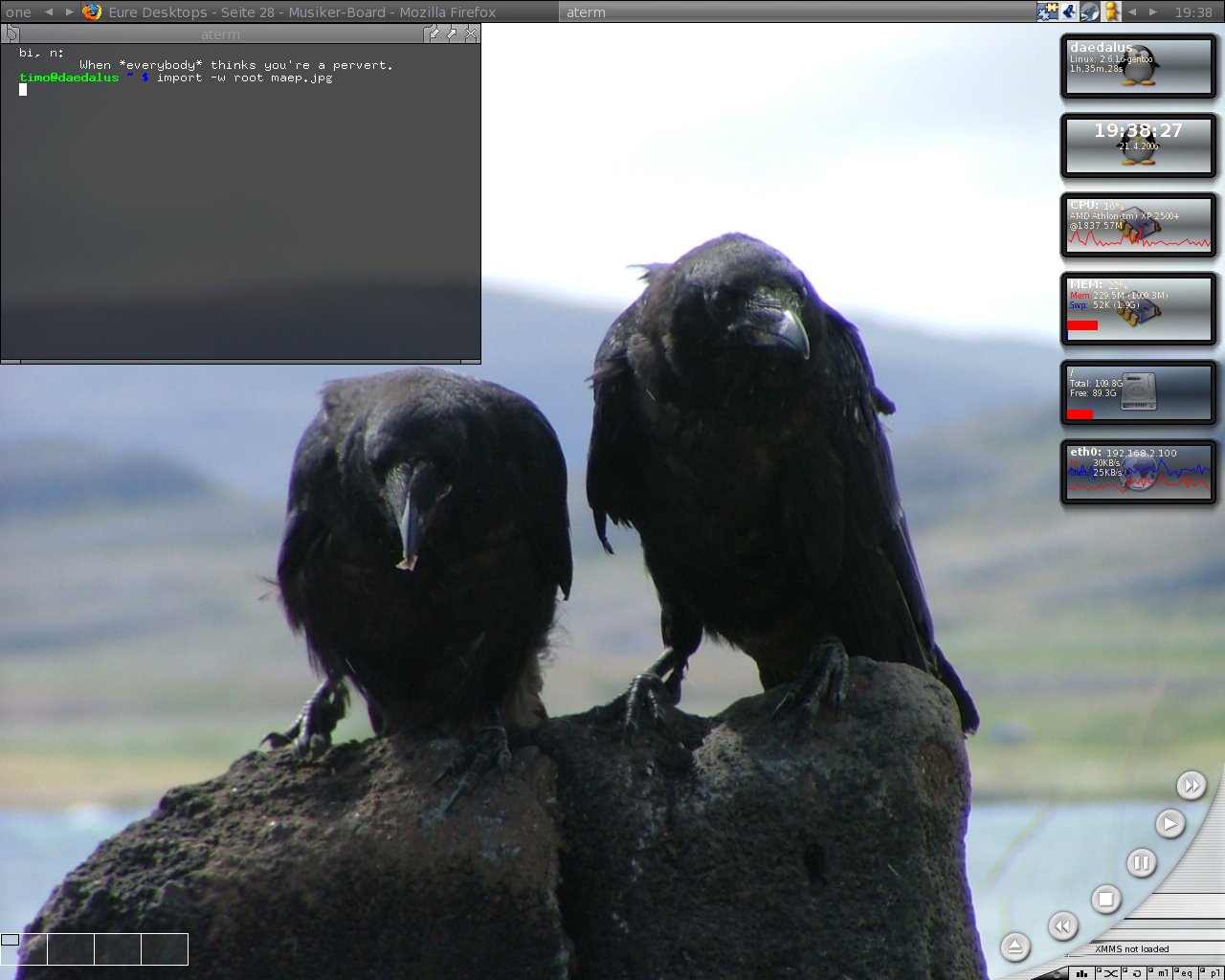The image size is (1225, 980).
Task: Open the aterm window menu icon
Action: coord(11,33)
